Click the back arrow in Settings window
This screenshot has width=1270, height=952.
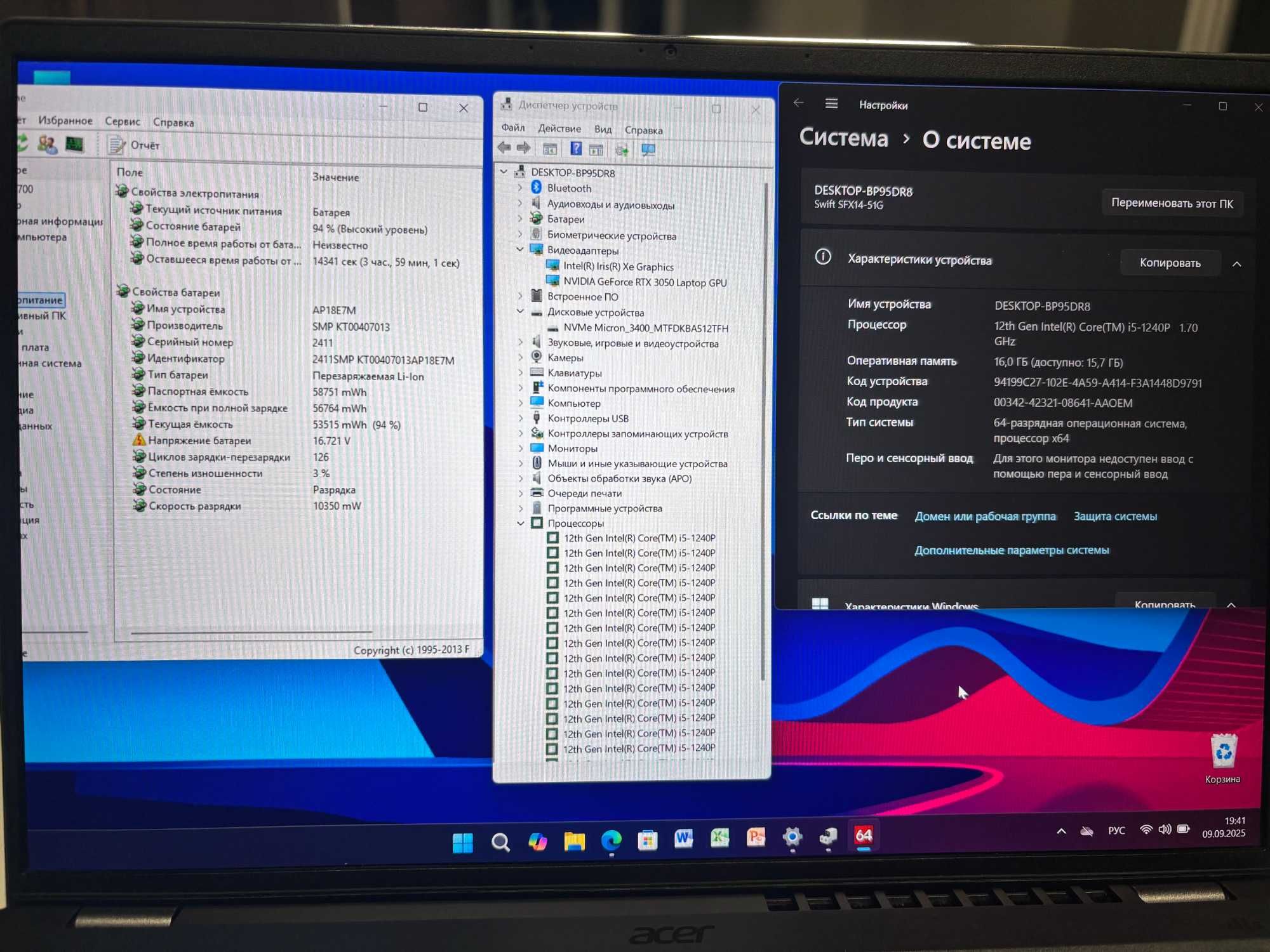click(799, 103)
